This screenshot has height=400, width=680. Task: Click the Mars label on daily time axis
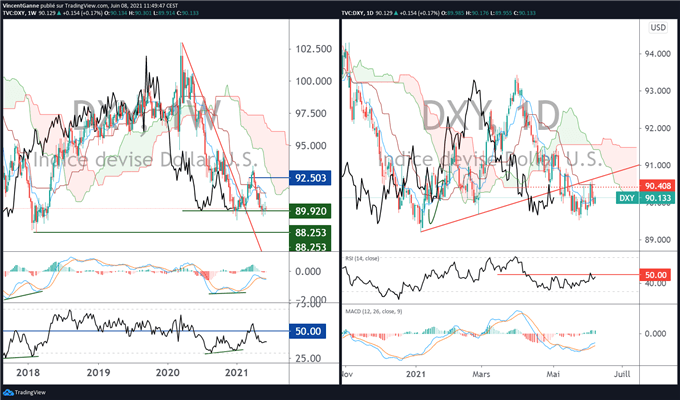[481, 374]
